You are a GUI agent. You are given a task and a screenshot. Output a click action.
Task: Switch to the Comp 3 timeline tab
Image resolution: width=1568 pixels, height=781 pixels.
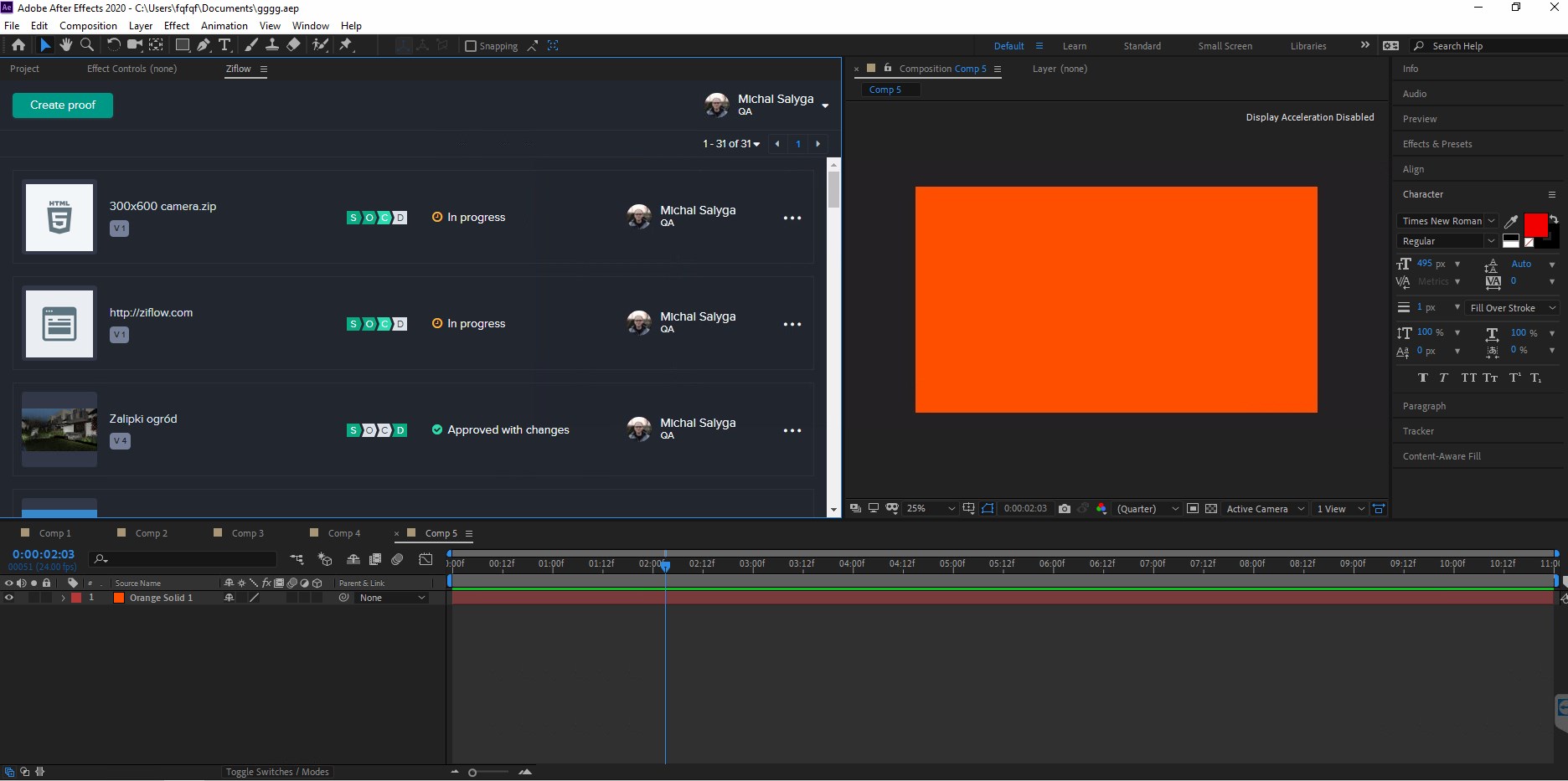[x=247, y=533]
